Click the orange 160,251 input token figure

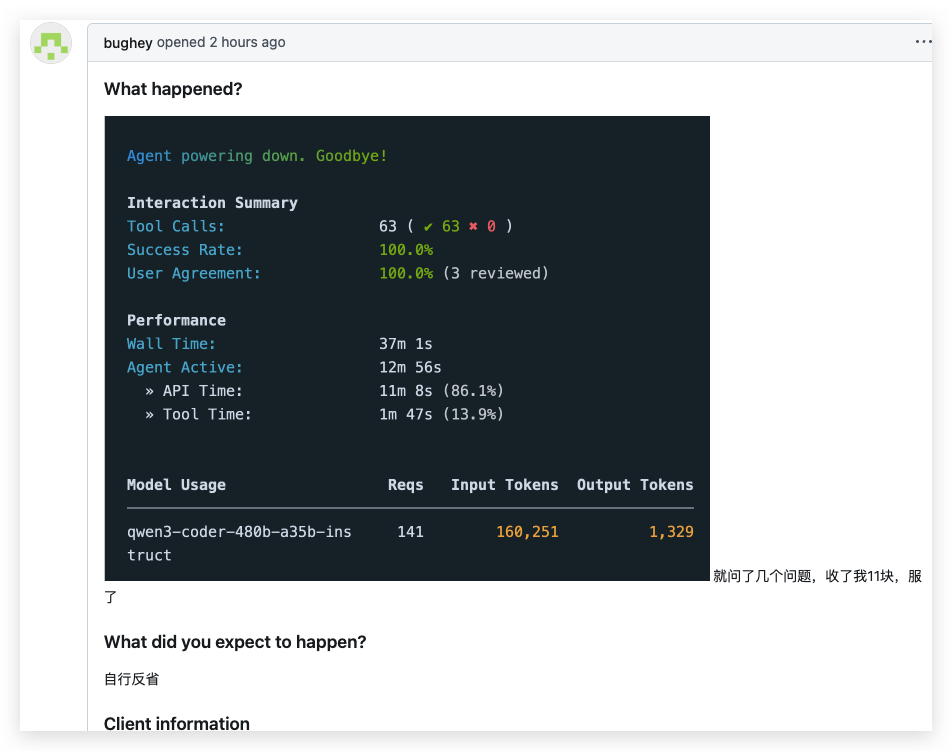coord(527,532)
